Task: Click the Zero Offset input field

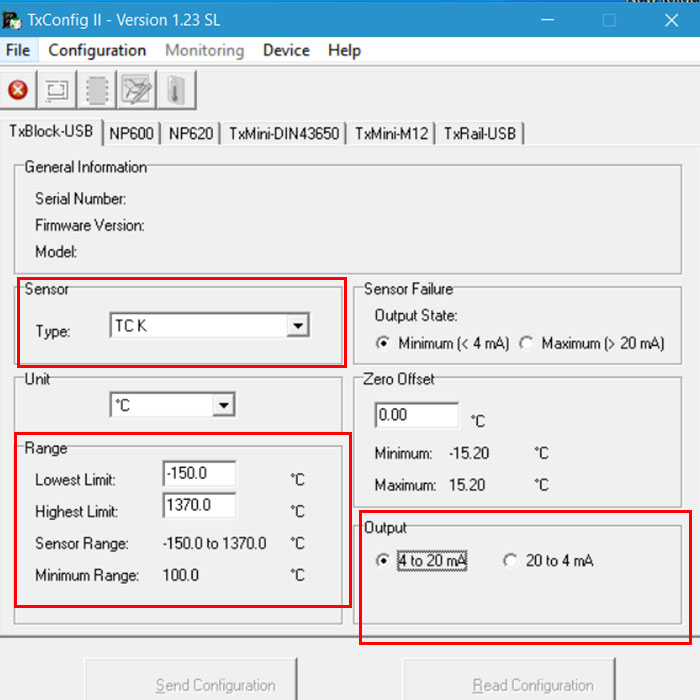Action: click(417, 415)
